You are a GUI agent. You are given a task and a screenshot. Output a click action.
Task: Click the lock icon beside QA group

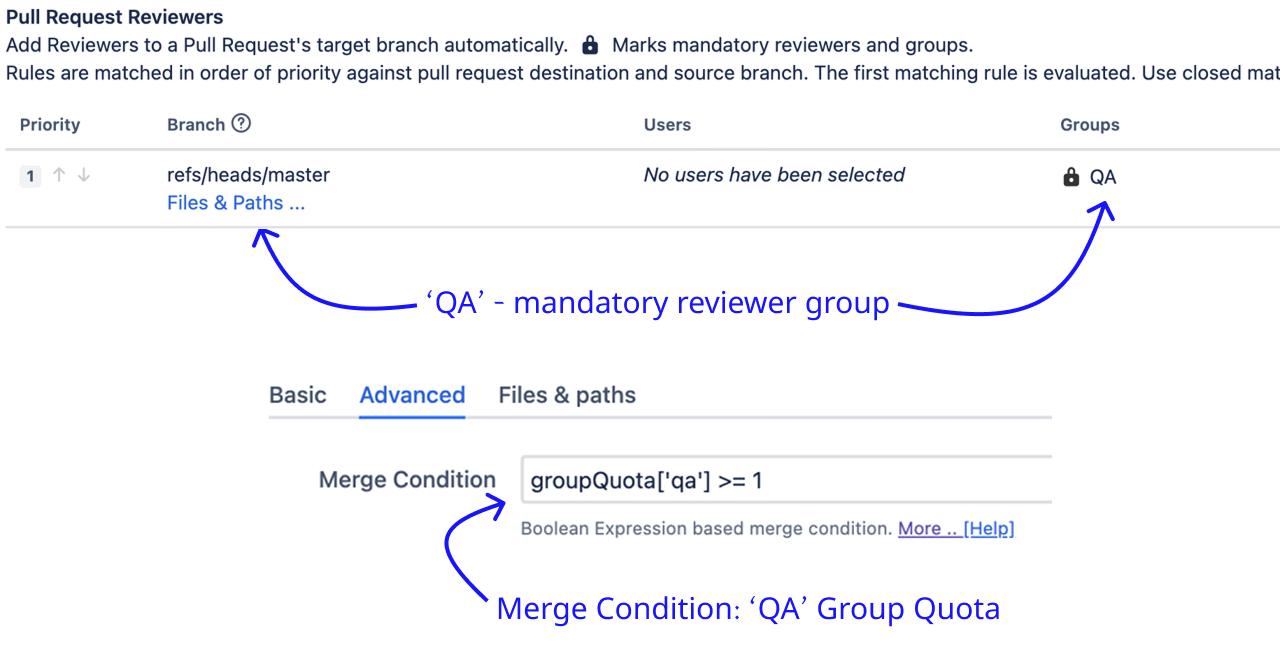click(x=1071, y=177)
